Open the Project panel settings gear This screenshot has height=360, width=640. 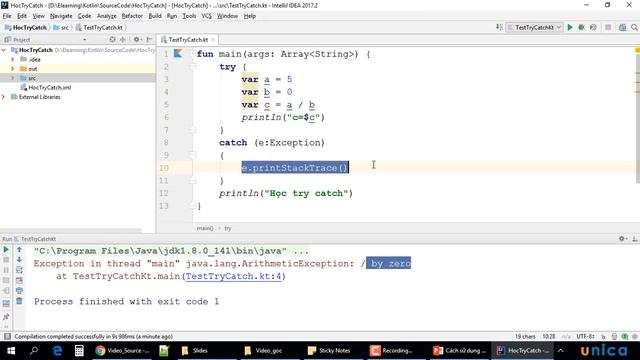[x=137, y=40]
